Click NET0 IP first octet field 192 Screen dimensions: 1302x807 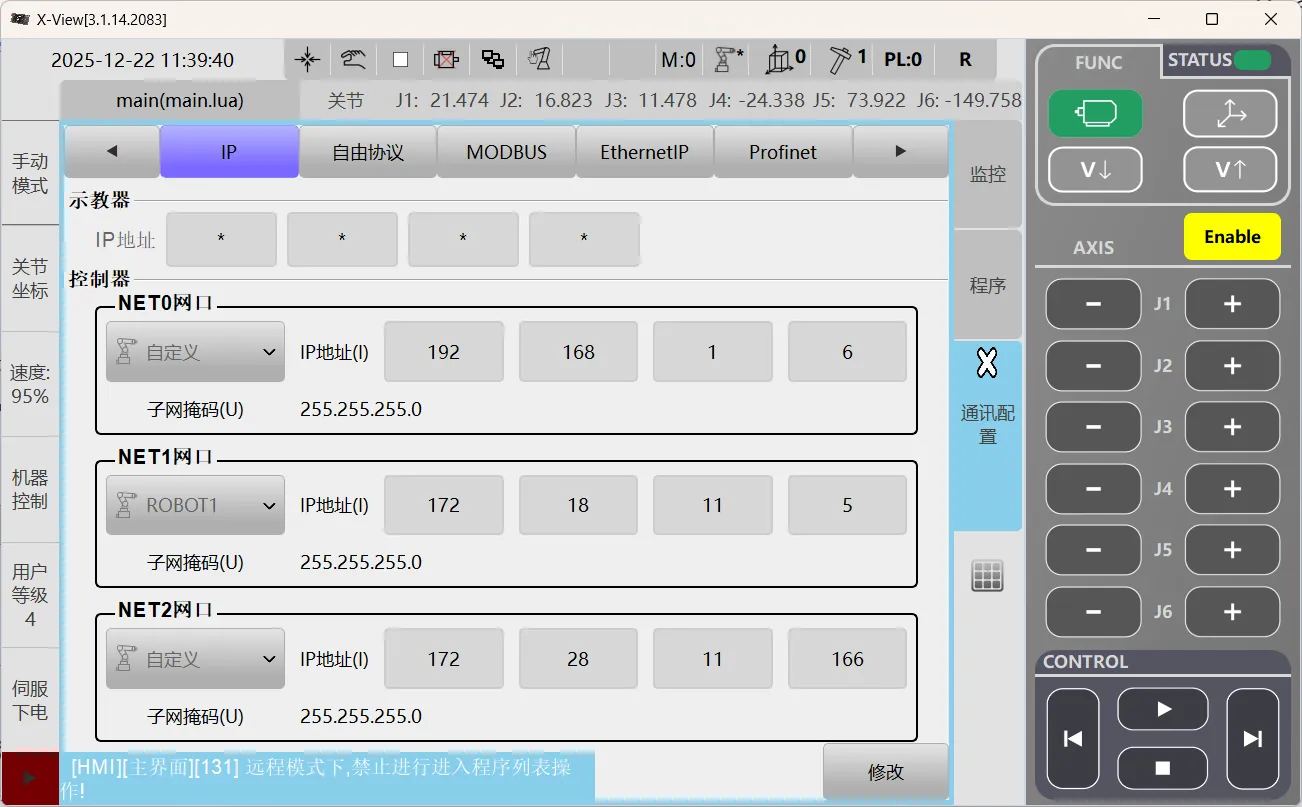pyautogui.click(x=443, y=352)
